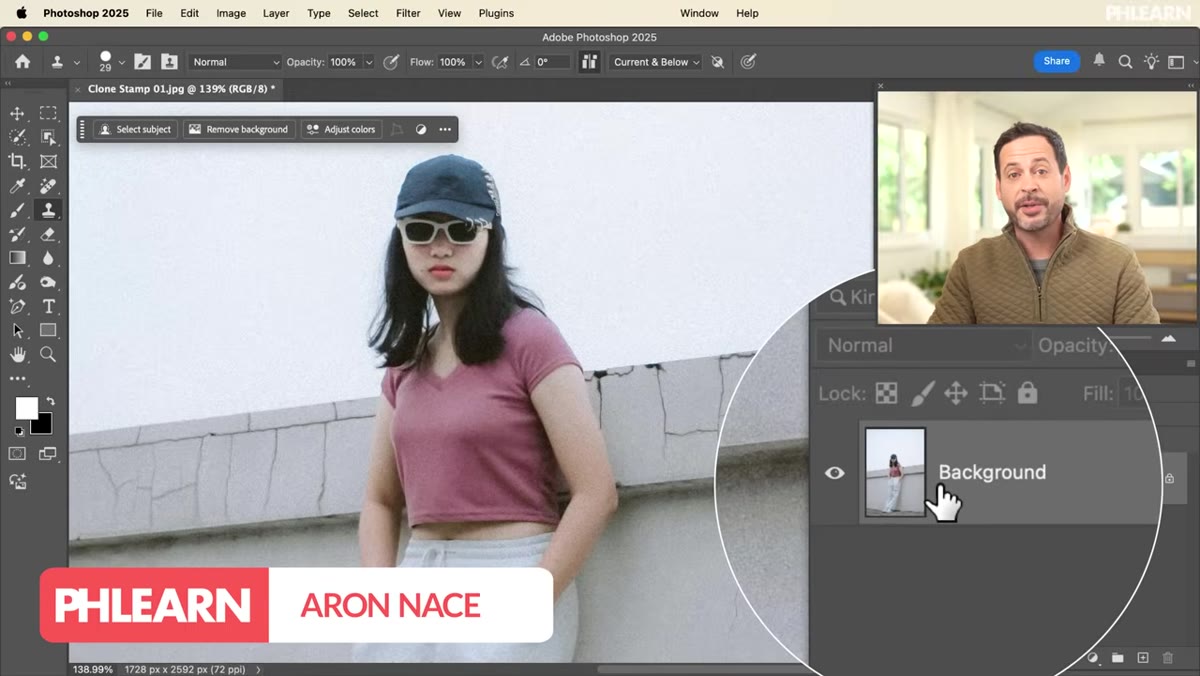
Task: Select the Path Selection tool
Action: (x=17, y=331)
